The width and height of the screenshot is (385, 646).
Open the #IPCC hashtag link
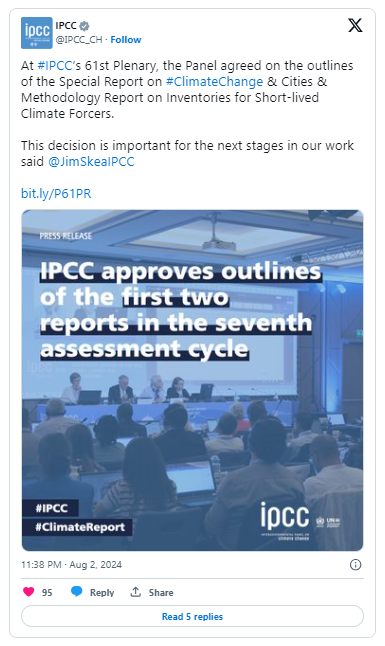[x=54, y=66]
